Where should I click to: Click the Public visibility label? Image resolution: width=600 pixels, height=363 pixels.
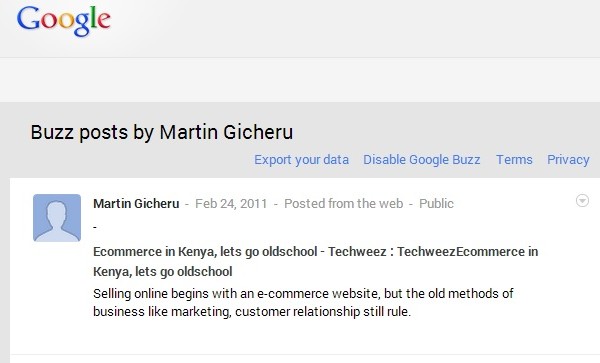[x=436, y=203]
